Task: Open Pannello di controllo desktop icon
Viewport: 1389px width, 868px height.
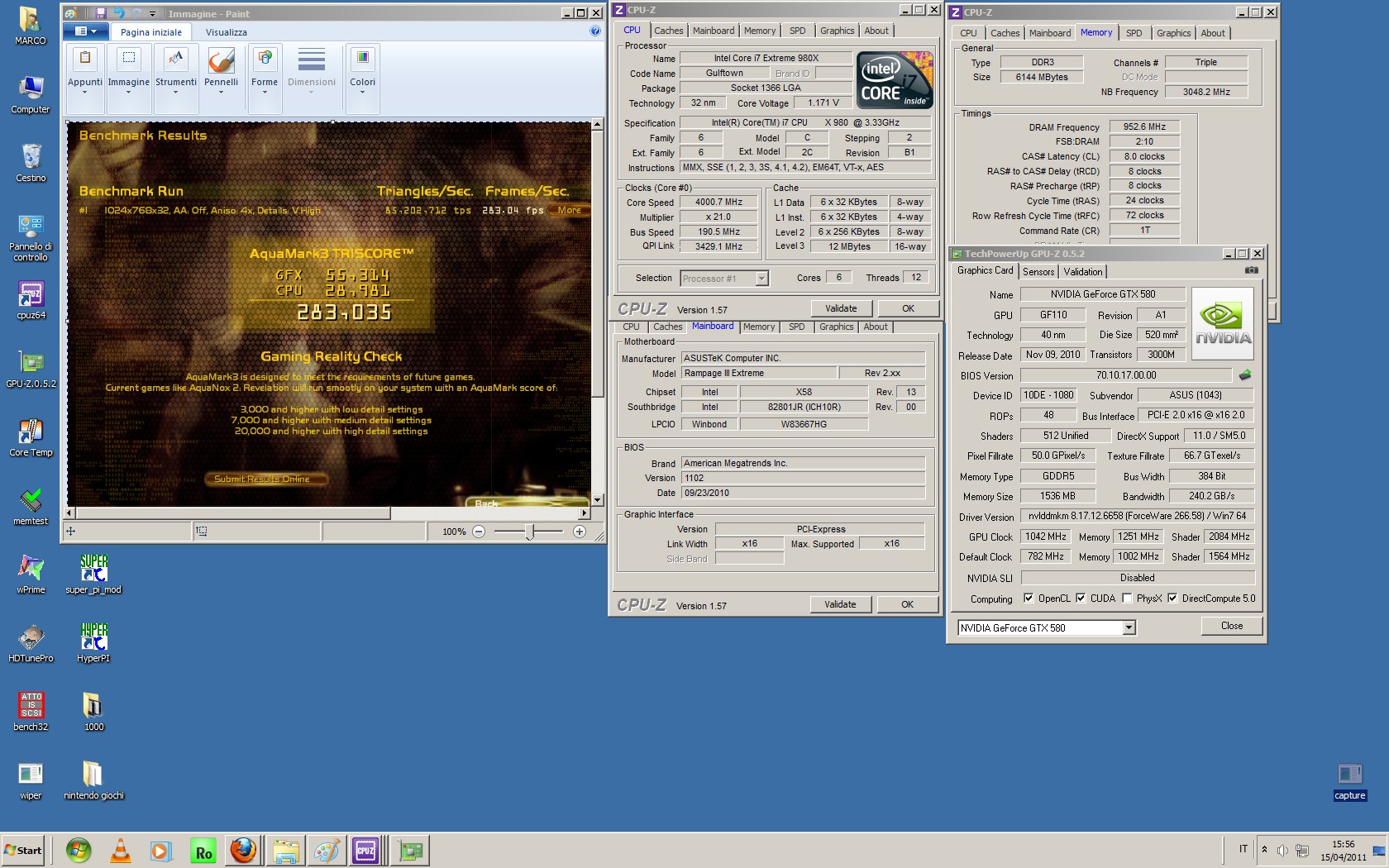Action: point(31,238)
